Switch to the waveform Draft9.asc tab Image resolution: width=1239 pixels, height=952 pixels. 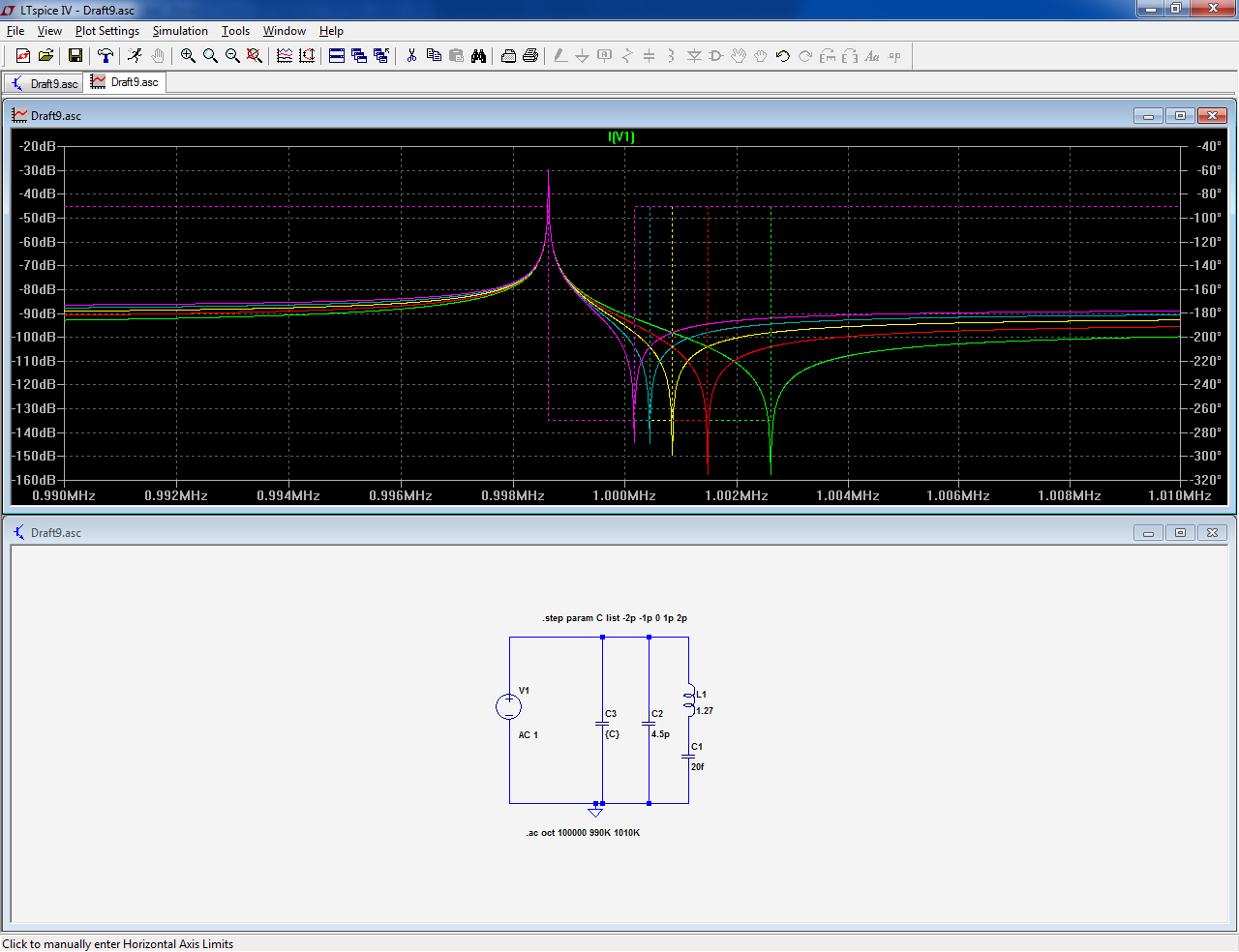point(125,82)
